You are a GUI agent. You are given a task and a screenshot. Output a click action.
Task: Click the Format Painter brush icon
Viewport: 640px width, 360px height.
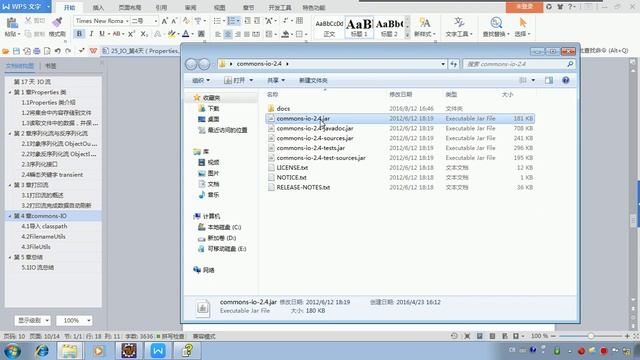point(57,23)
